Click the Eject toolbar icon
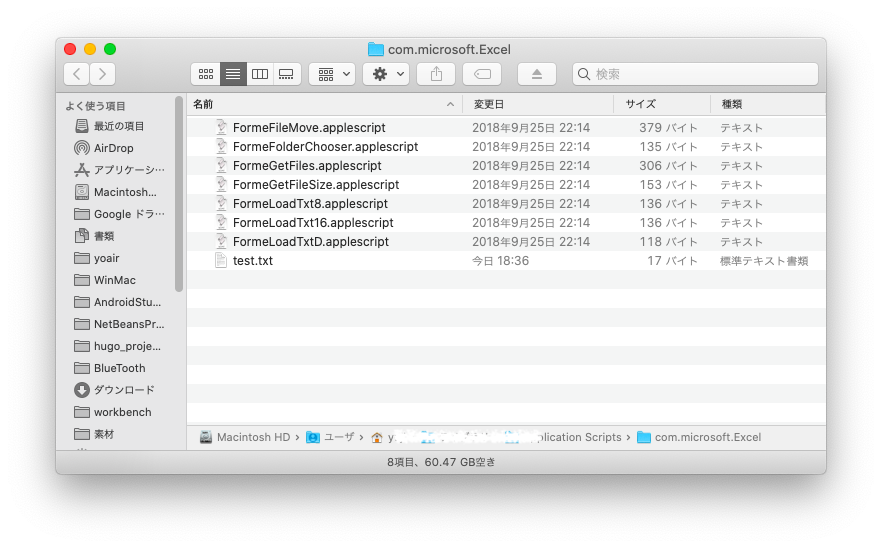The image size is (882, 548). pos(537,74)
